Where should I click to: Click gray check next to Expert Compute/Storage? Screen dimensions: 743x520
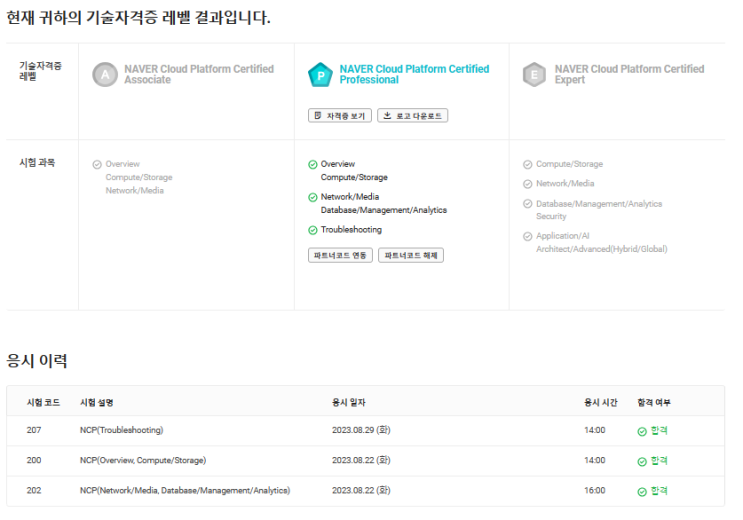[527, 164]
